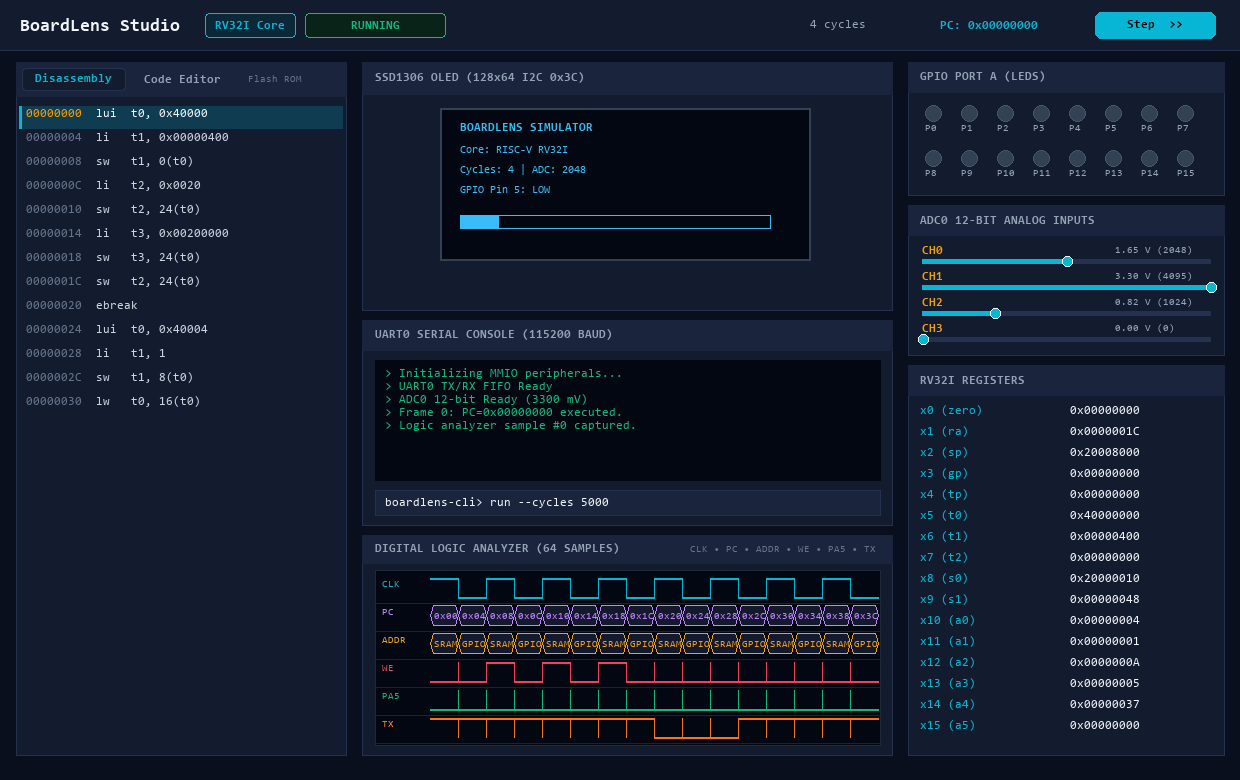Select disassembly row at address 00000014

(x=181, y=233)
